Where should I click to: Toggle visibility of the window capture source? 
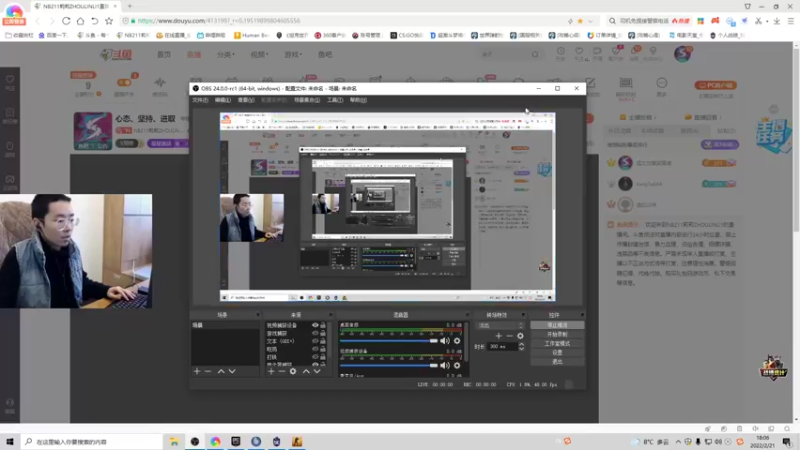click(x=315, y=333)
